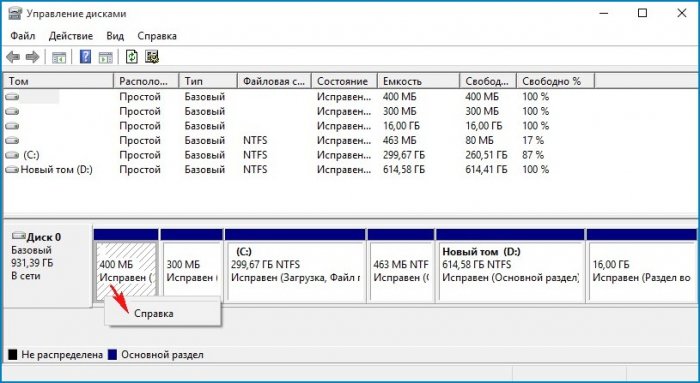Viewport: 700px width, 383px height.
Task: Sort by the Емкость column header
Action: click(x=418, y=81)
